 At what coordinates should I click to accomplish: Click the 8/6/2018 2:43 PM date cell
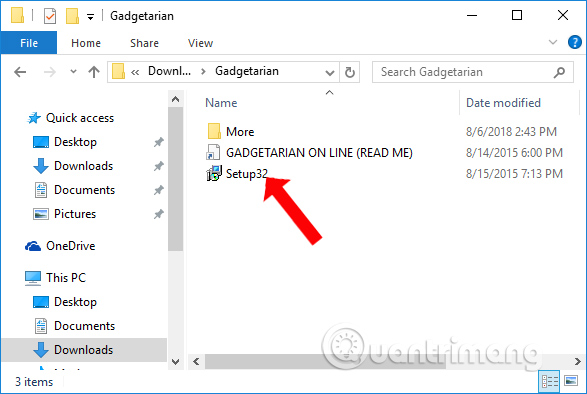click(511, 131)
